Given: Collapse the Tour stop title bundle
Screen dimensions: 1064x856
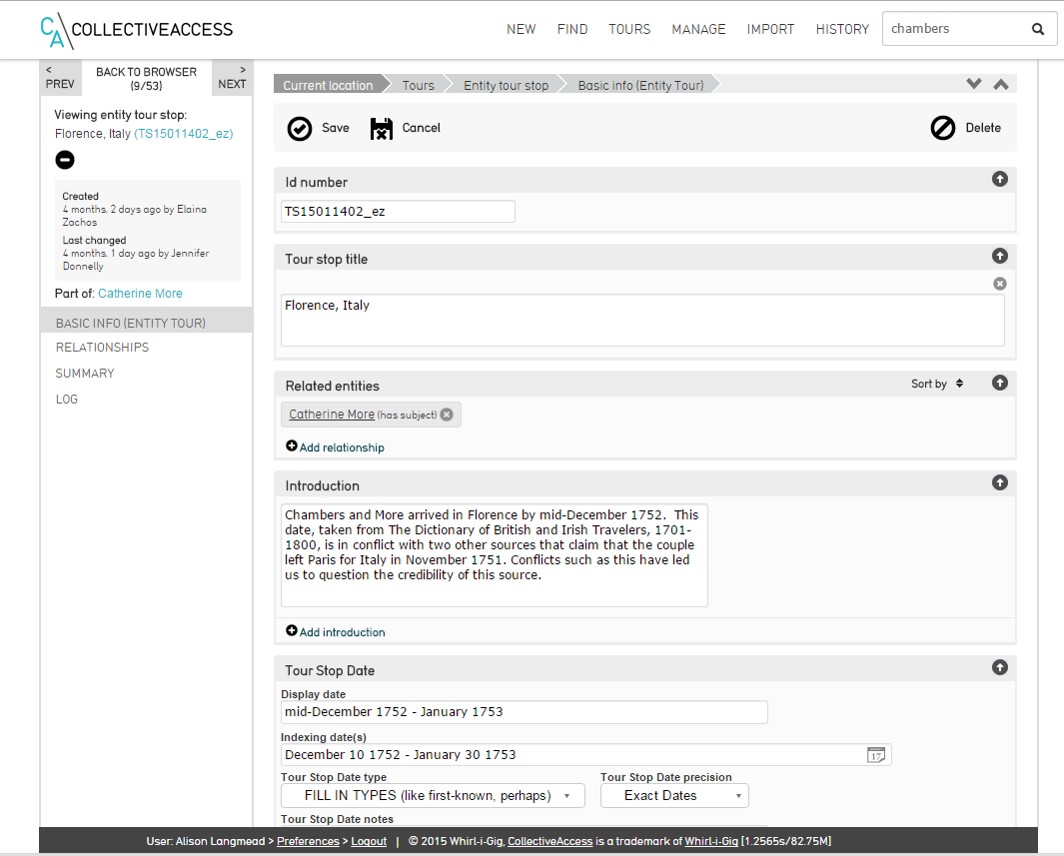Looking at the screenshot, I should (x=1000, y=256).
